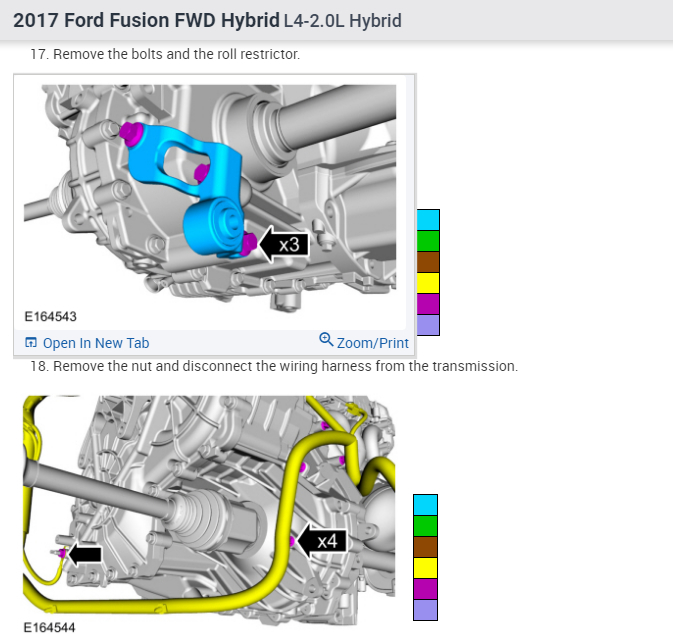Image resolution: width=673 pixels, height=634 pixels.
Task: Pick yellow swatch beside wiring harness image
Action: point(425,568)
